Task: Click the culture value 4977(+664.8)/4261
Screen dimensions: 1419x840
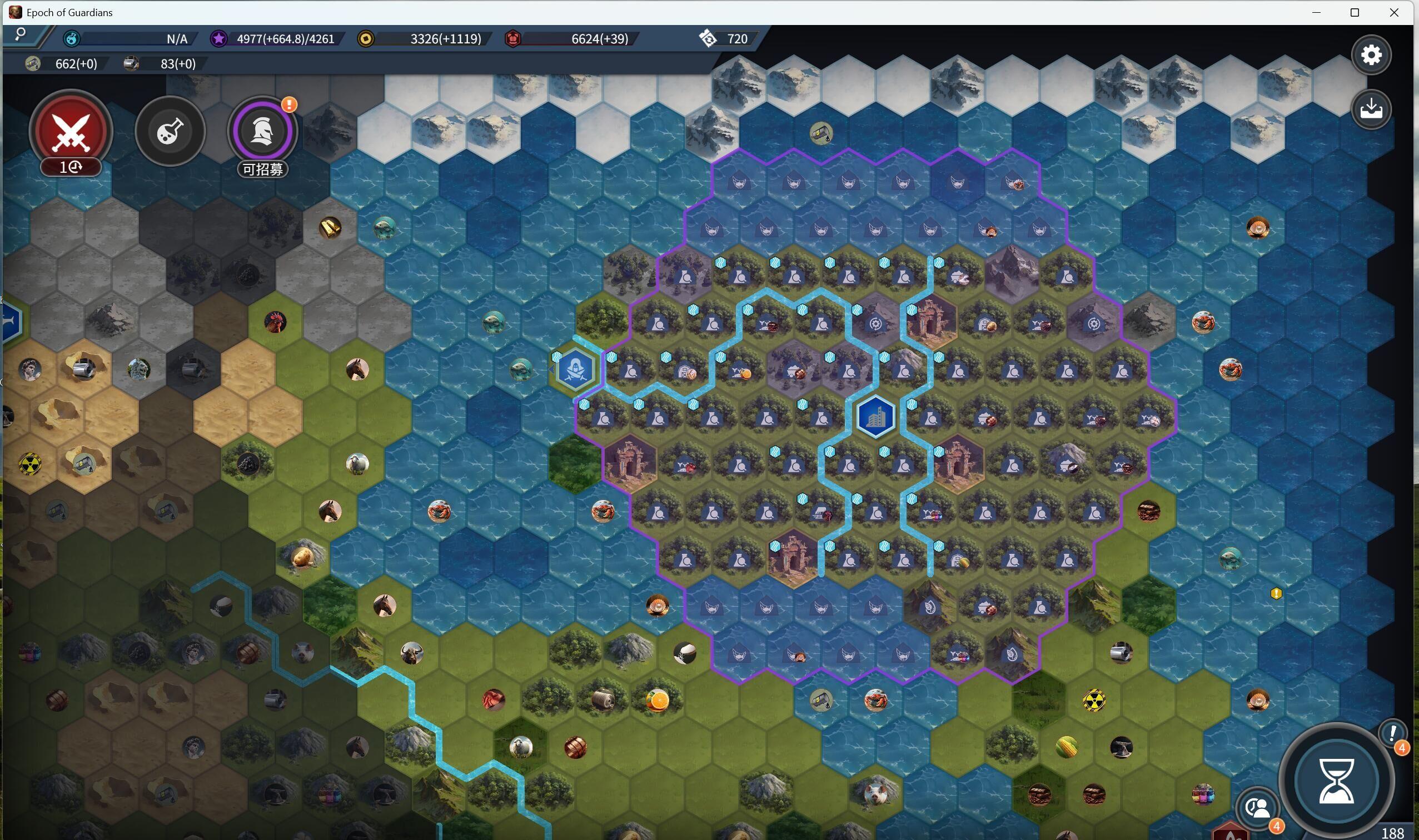Action: (x=285, y=39)
